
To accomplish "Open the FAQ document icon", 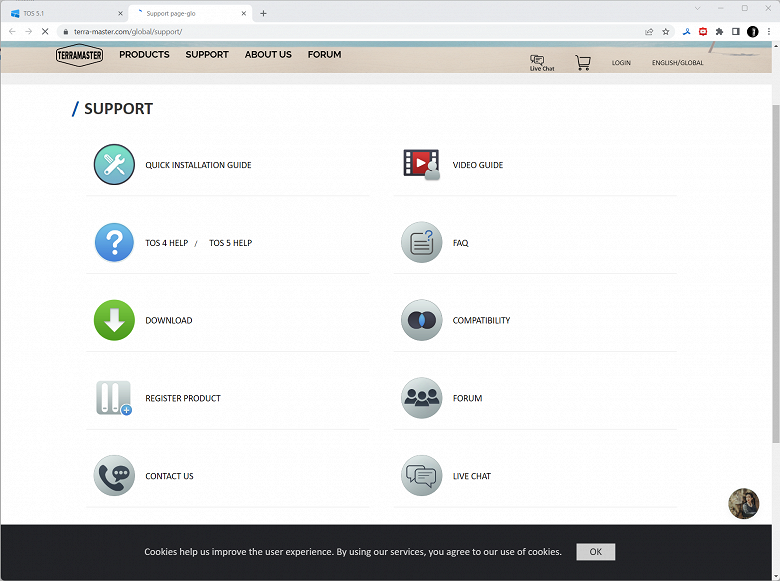I will [x=421, y=242].
